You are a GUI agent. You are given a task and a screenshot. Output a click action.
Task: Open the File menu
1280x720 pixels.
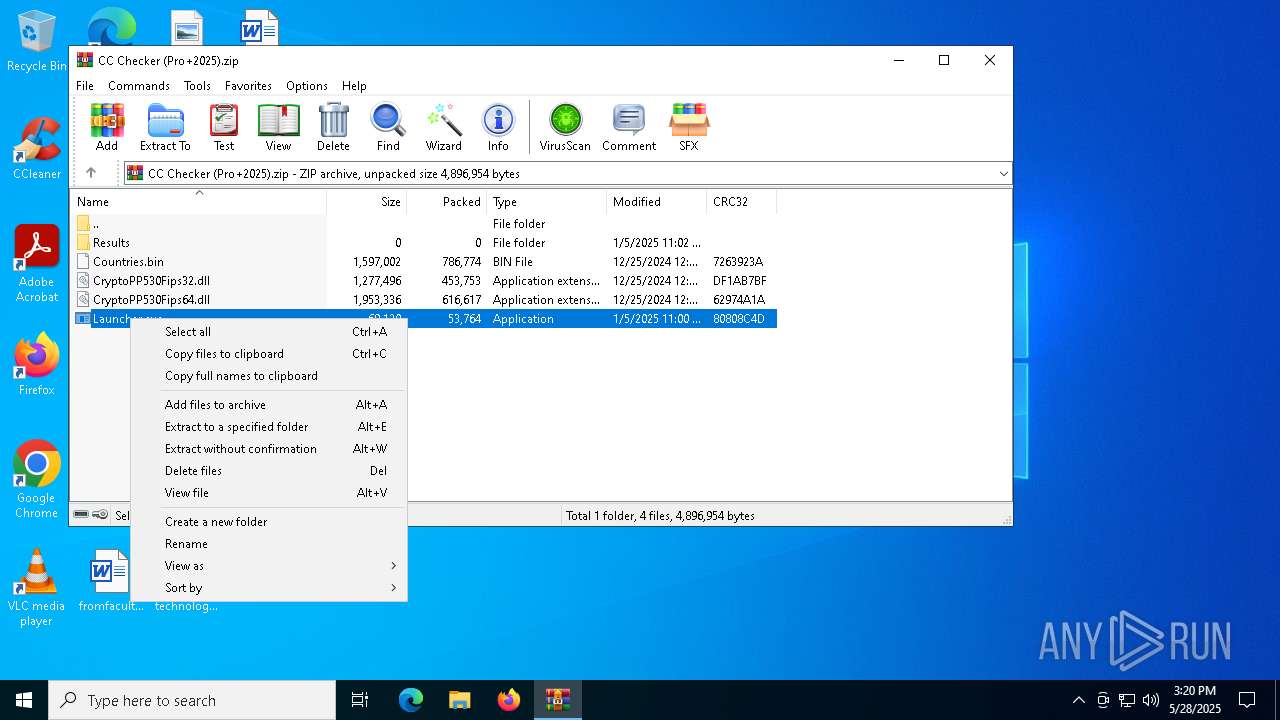click(85, 86)
